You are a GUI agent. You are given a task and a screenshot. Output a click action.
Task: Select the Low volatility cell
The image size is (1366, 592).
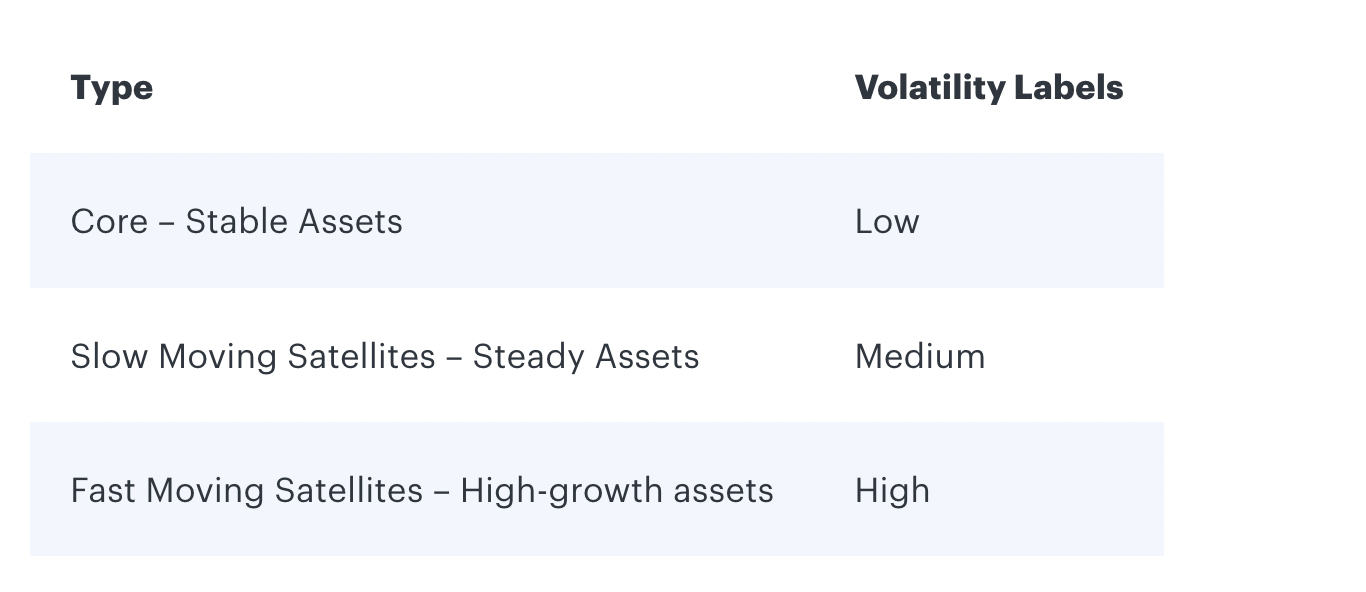pos(887,221)
